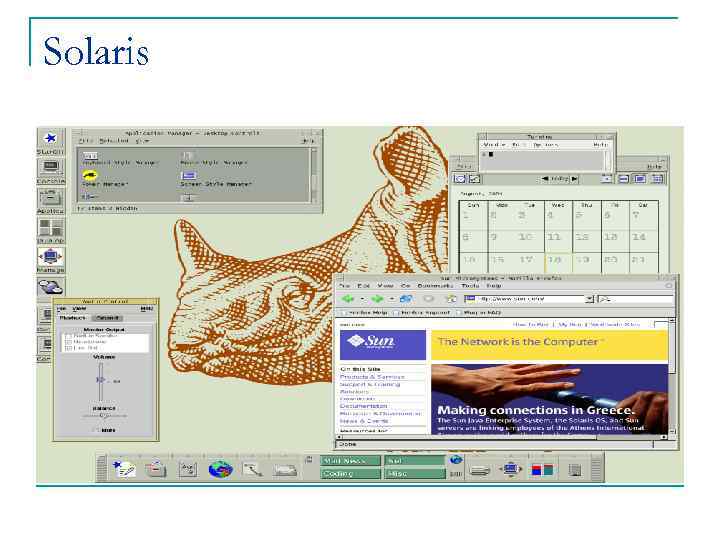
Task: Switch to the Coding workspace
Action: [x=350, y=473]
